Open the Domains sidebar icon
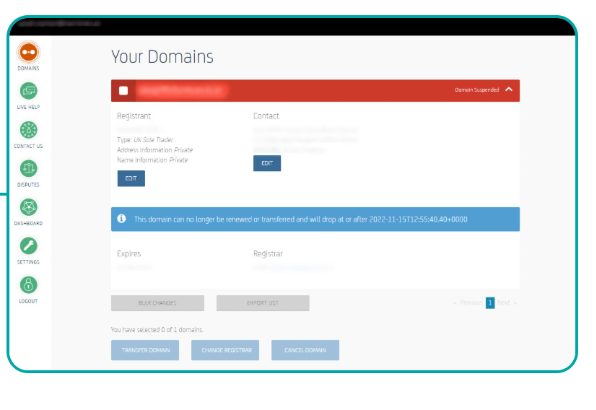Viewport: 596px width, 410px height. pyautogui.click(x=29, y=52)
